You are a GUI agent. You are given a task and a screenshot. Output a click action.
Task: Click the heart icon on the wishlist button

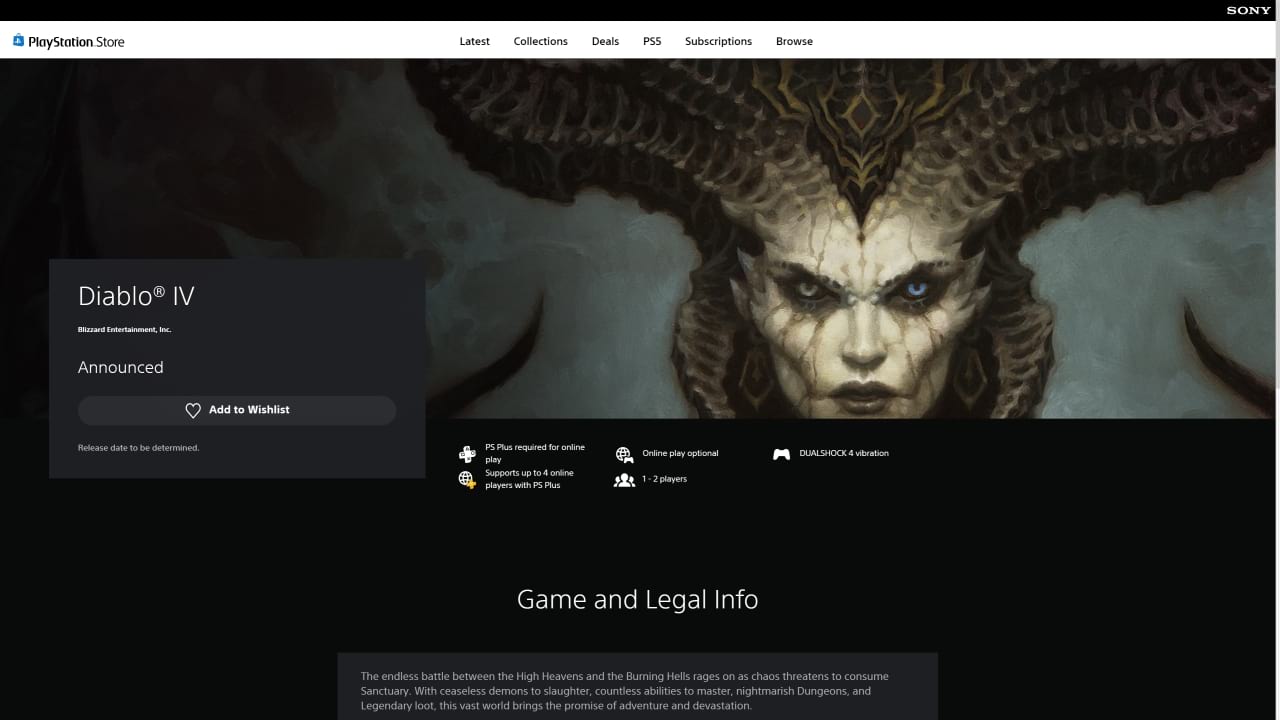pos(193,410)
